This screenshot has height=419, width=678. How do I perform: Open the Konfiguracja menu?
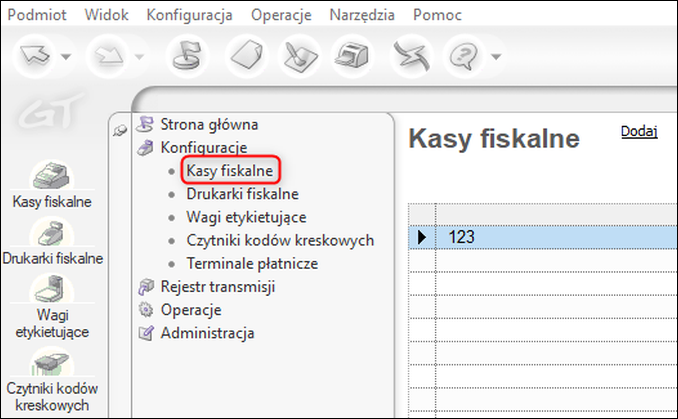pyautogui.click(x=189, y=15)
